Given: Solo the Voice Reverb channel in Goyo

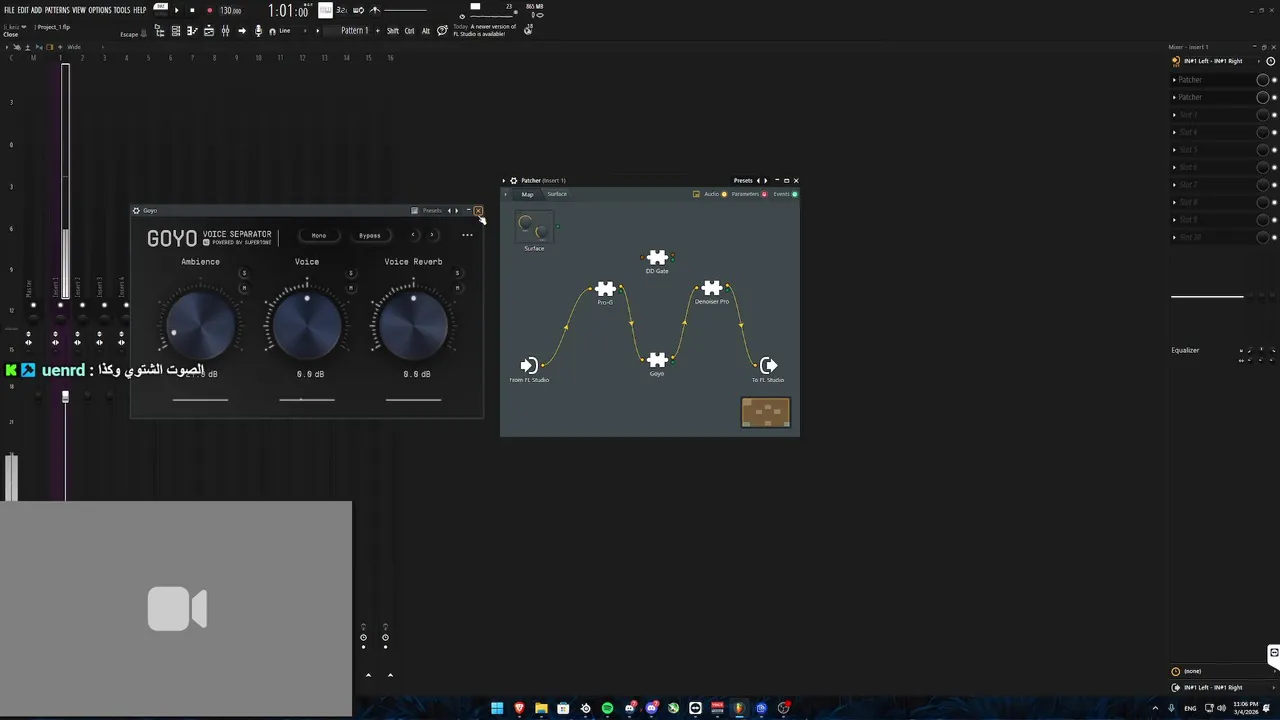Looking at the screenshot, I should coord(457,273).
